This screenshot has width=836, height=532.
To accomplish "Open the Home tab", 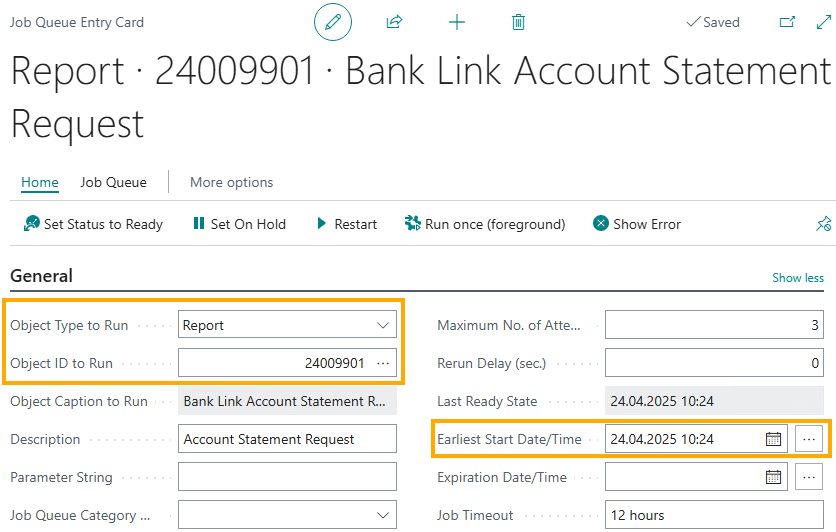I will (x=39, y=182).
